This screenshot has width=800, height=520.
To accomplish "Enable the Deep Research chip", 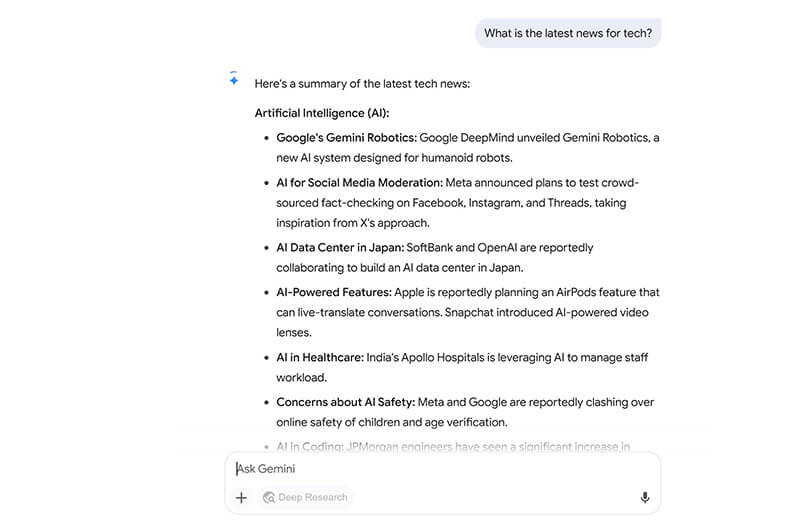I will click(x=306, y=497).
